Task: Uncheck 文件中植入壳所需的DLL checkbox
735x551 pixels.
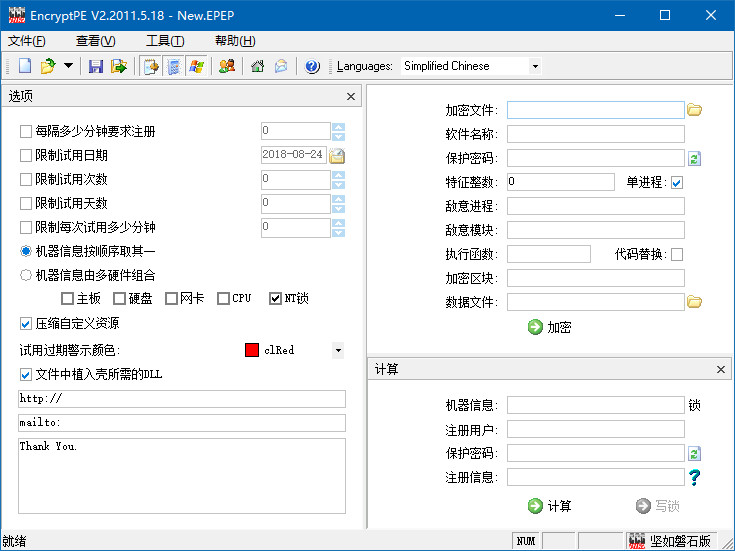Action: pos(26,375)
